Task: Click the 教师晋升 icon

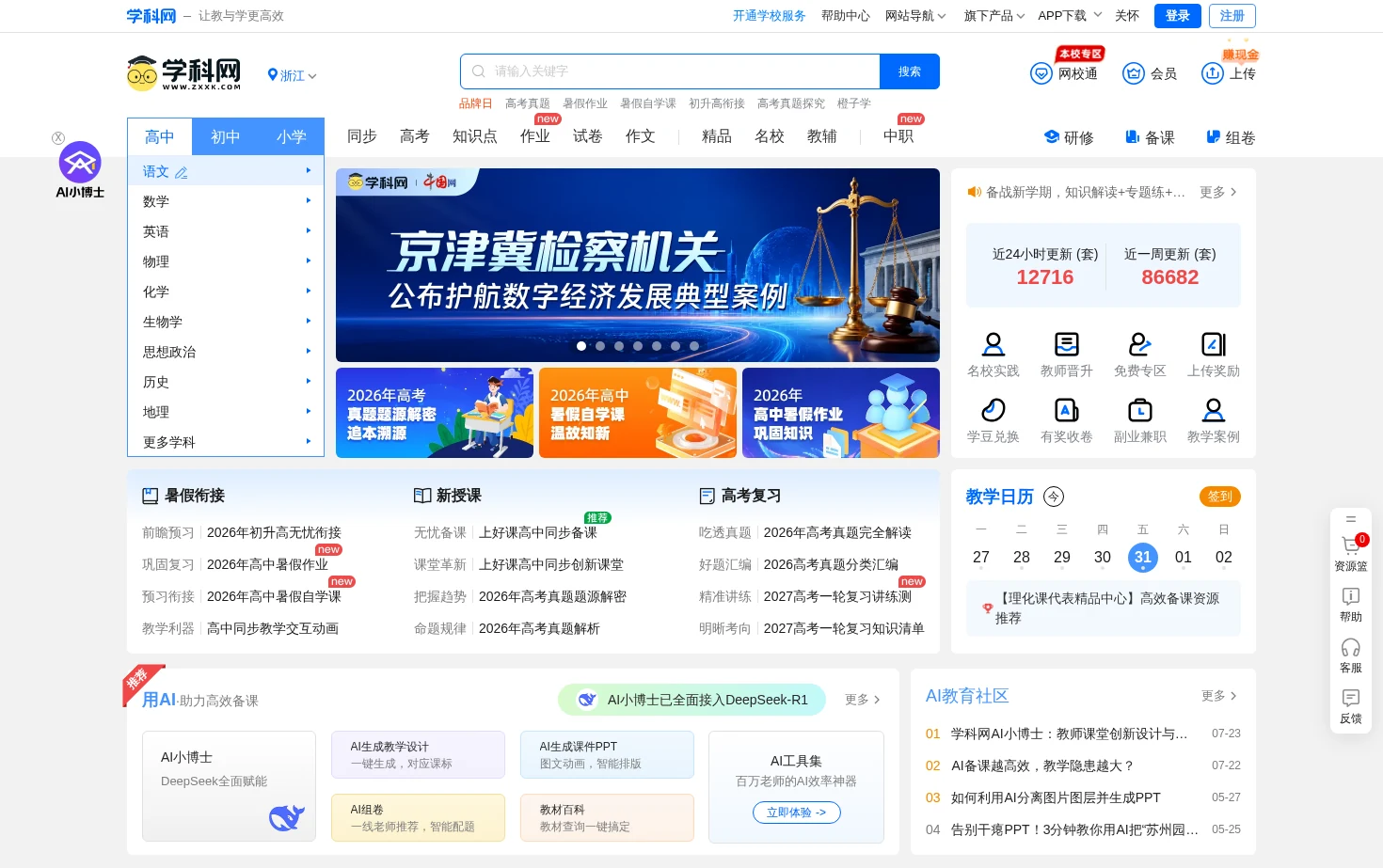Action: pyautogui.click(x=1067, y=344)
